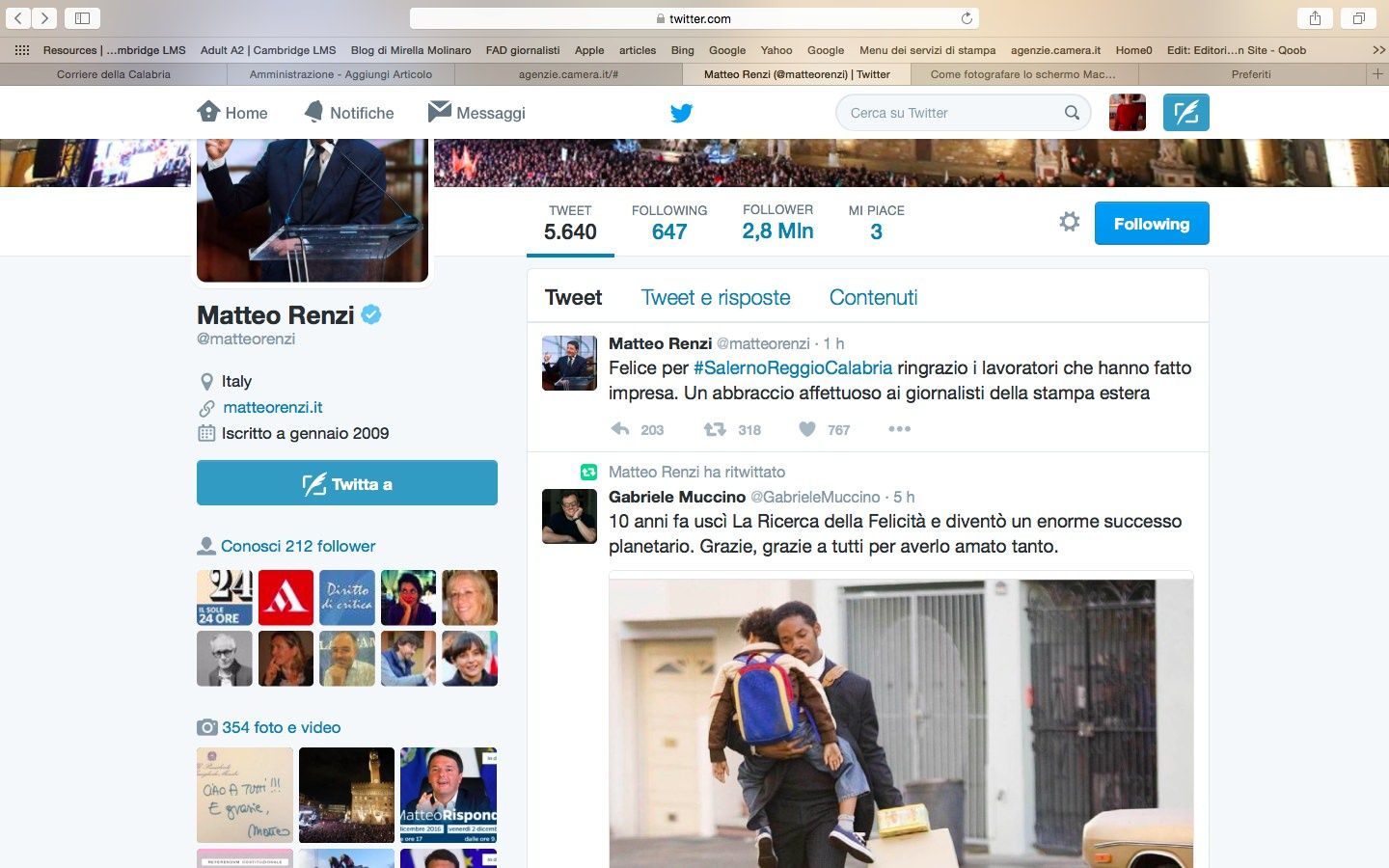Image resolution: width=1389 pixels, height=868 pixels.
Task: Expand the bookmarks bar overflow chevron
Action: 1377,50
